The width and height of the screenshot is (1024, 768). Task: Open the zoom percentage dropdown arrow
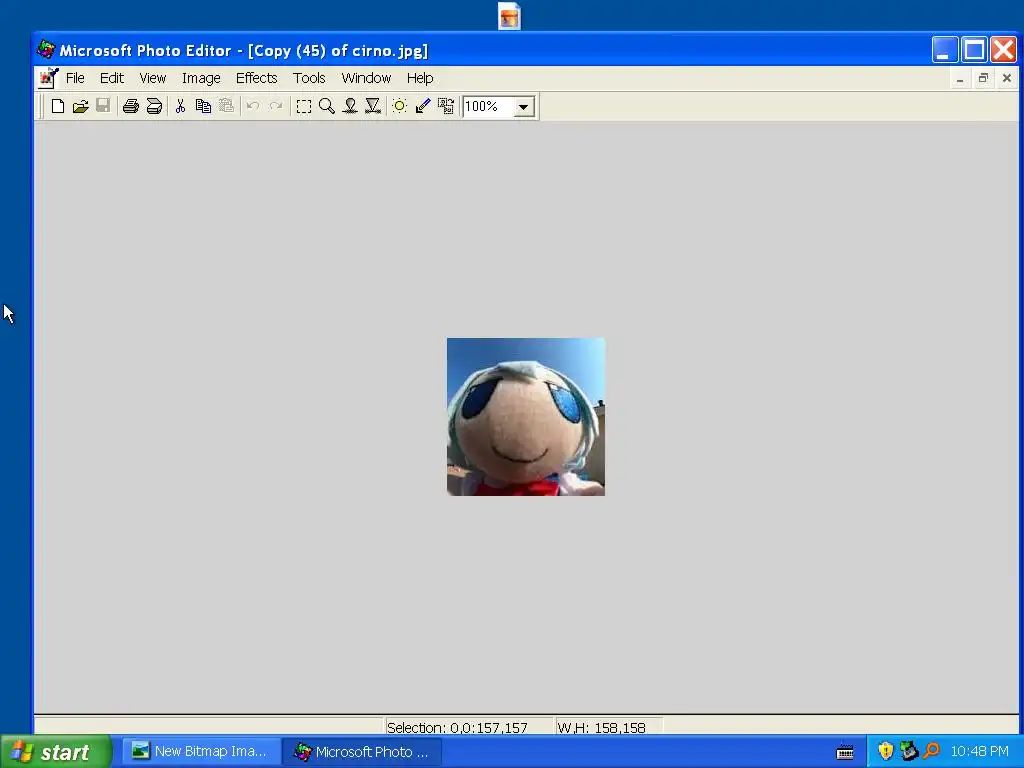point(523,107)
